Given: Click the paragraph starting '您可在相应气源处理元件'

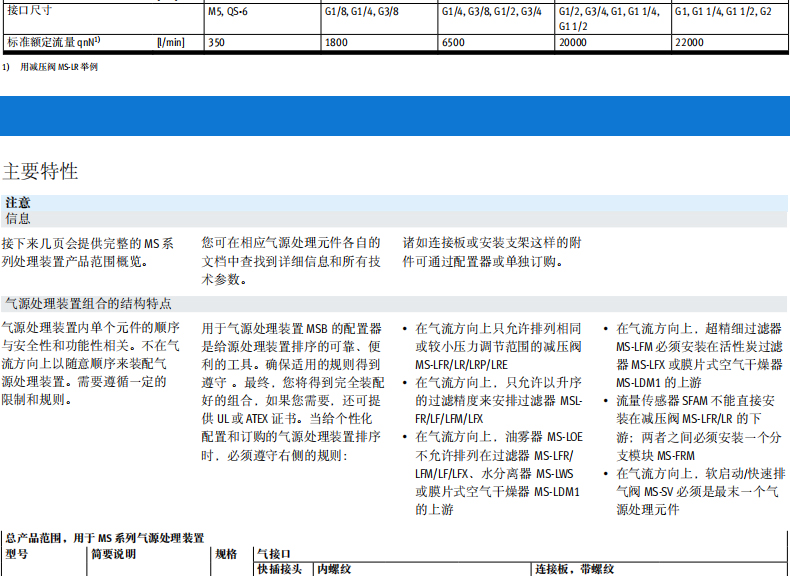Looking at the screenshot, I should click(291, 261).
